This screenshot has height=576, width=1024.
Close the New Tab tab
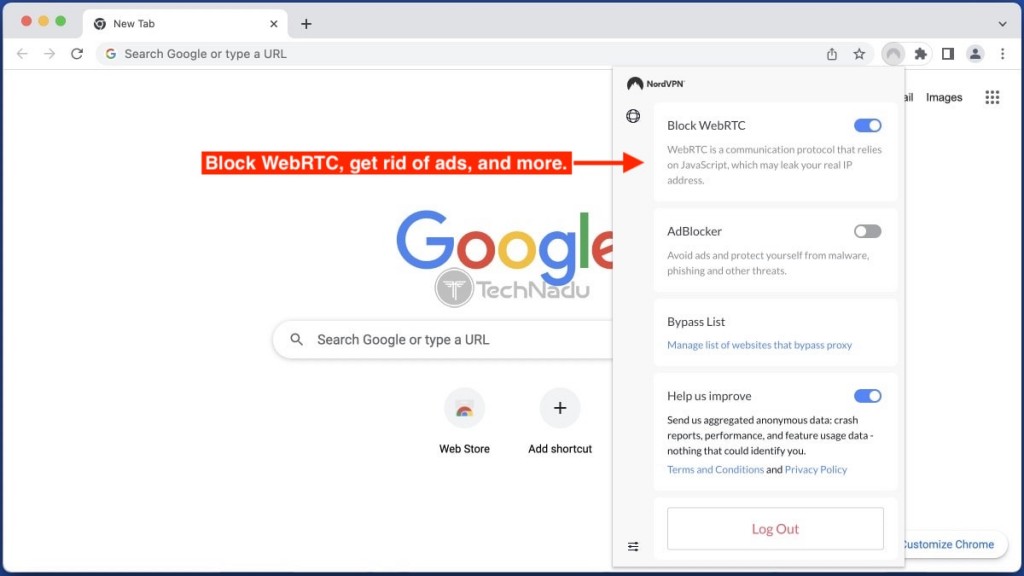274,24
